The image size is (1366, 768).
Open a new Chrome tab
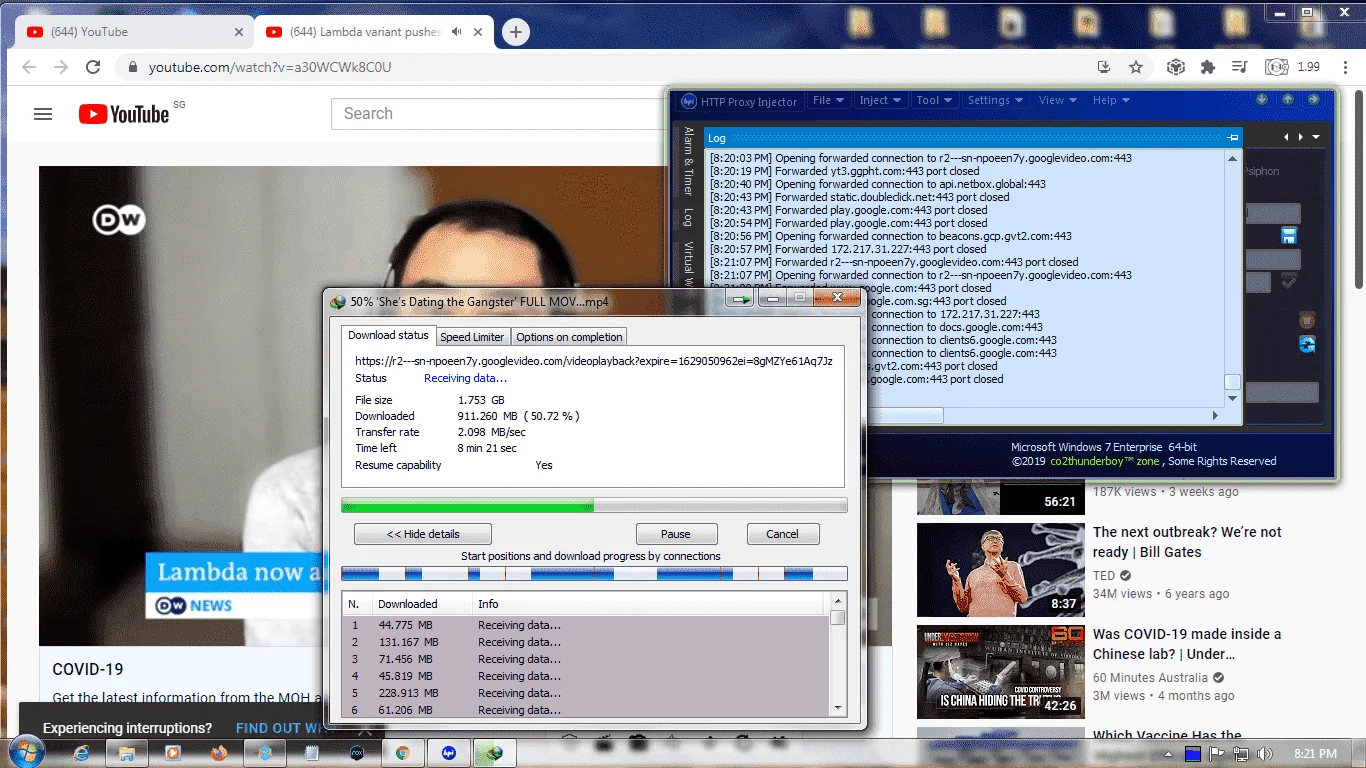click(x=515, y=32)
